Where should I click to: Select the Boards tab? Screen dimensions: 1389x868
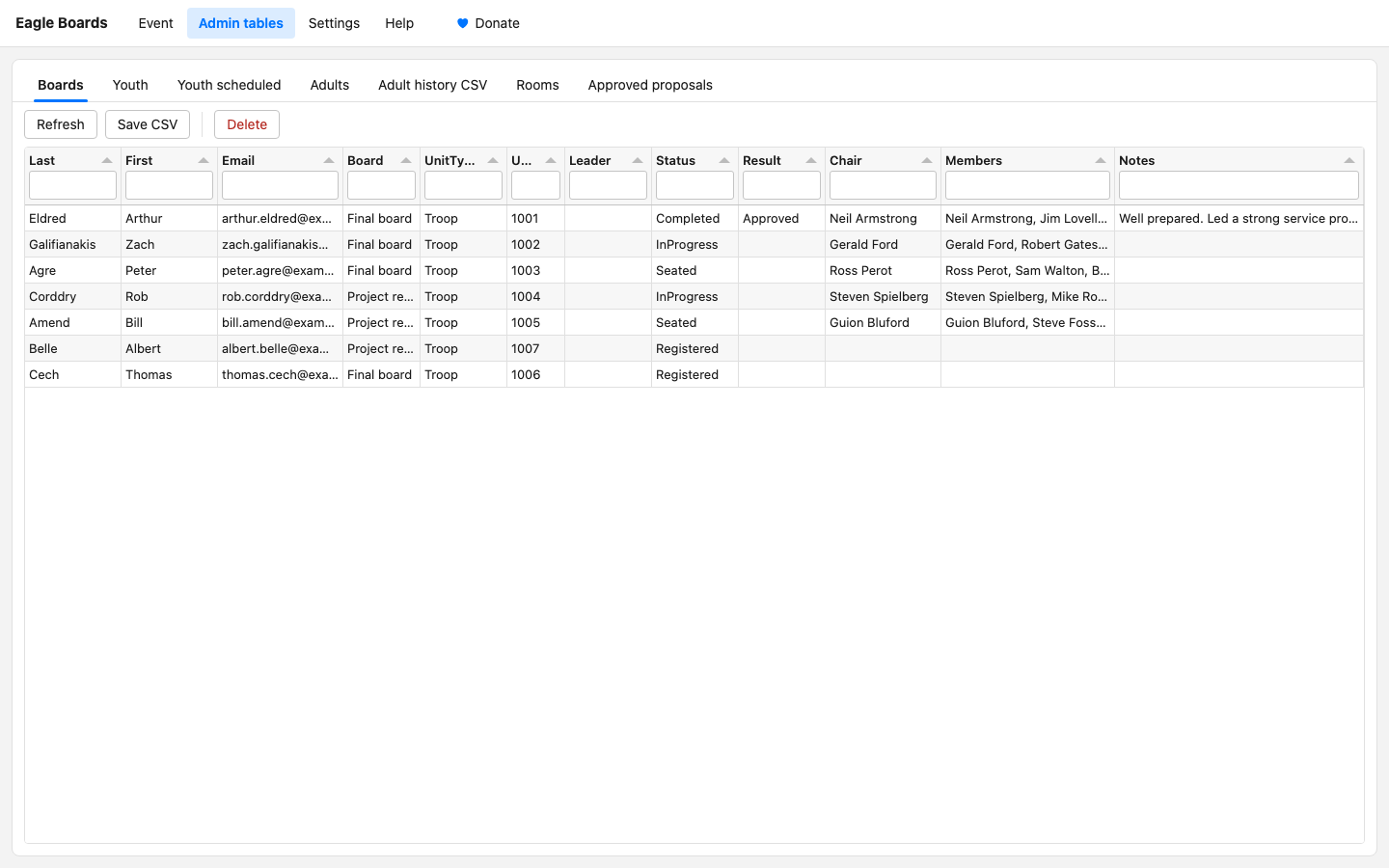click(61, 85)
